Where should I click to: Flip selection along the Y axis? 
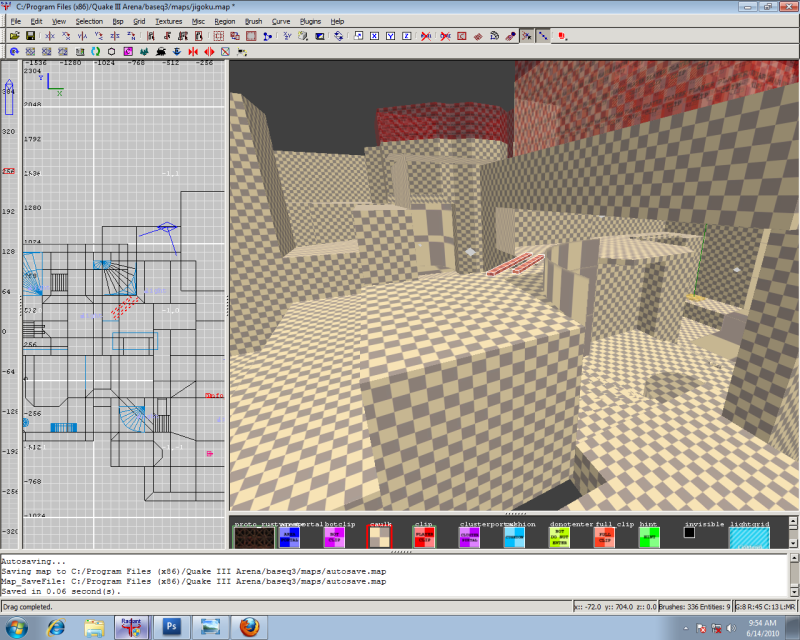tap(82, 36)
